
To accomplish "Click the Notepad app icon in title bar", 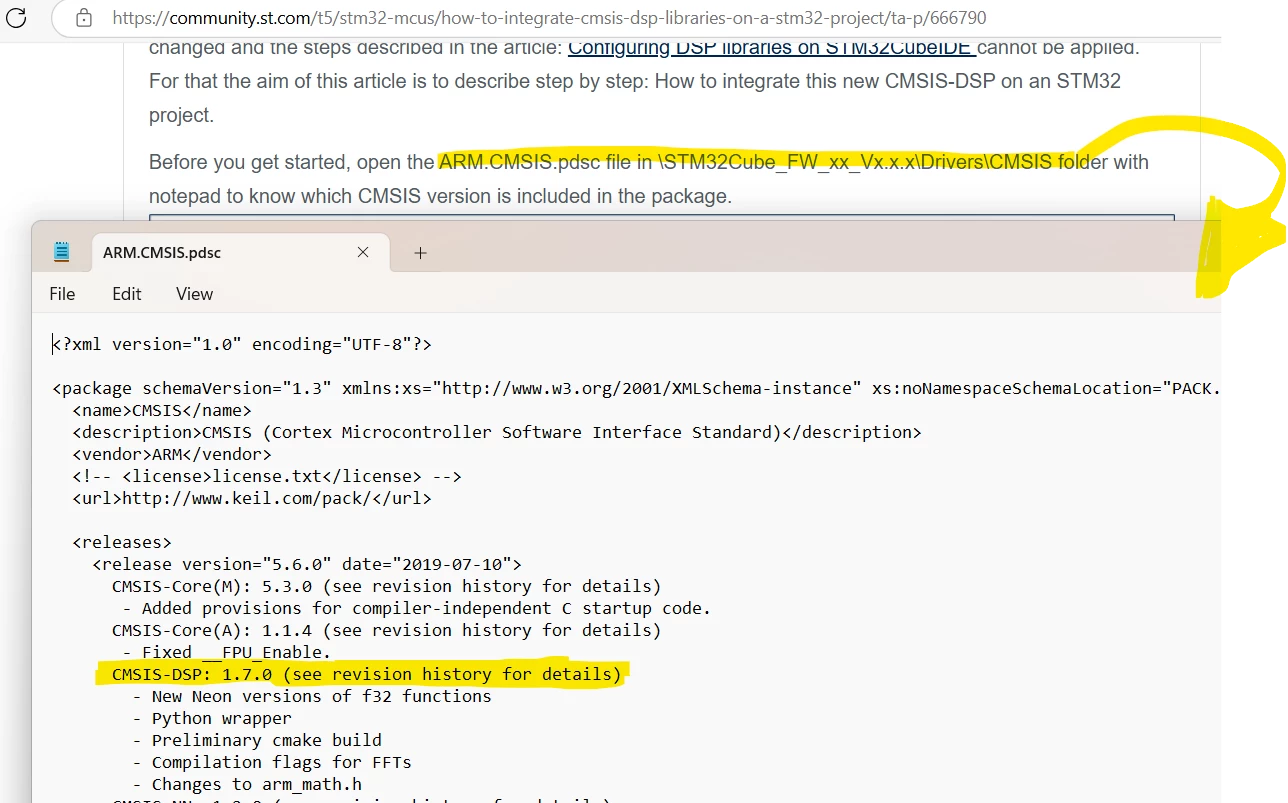I will pos(62,252).
